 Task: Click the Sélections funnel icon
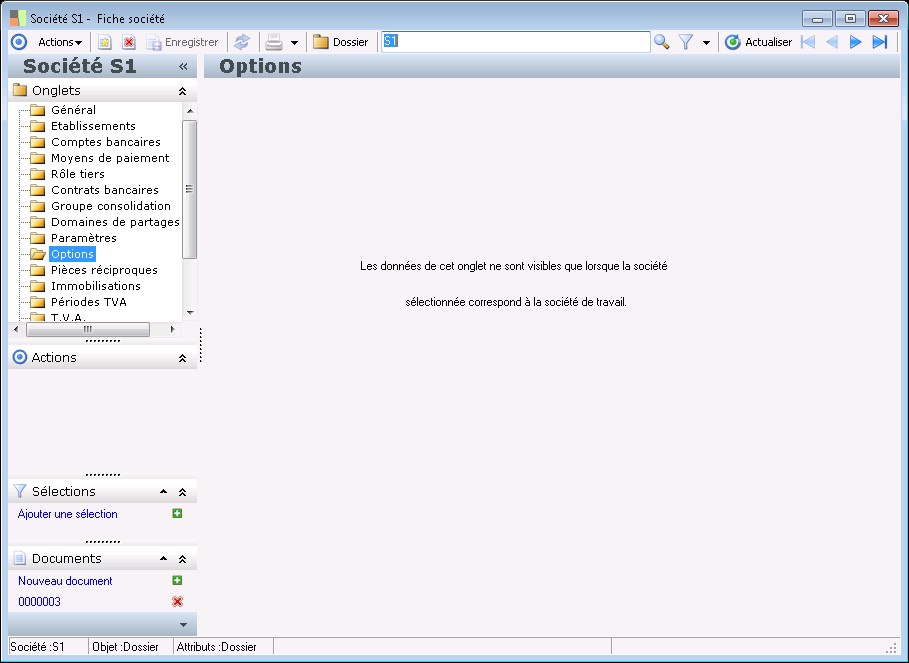coord(20,491)
